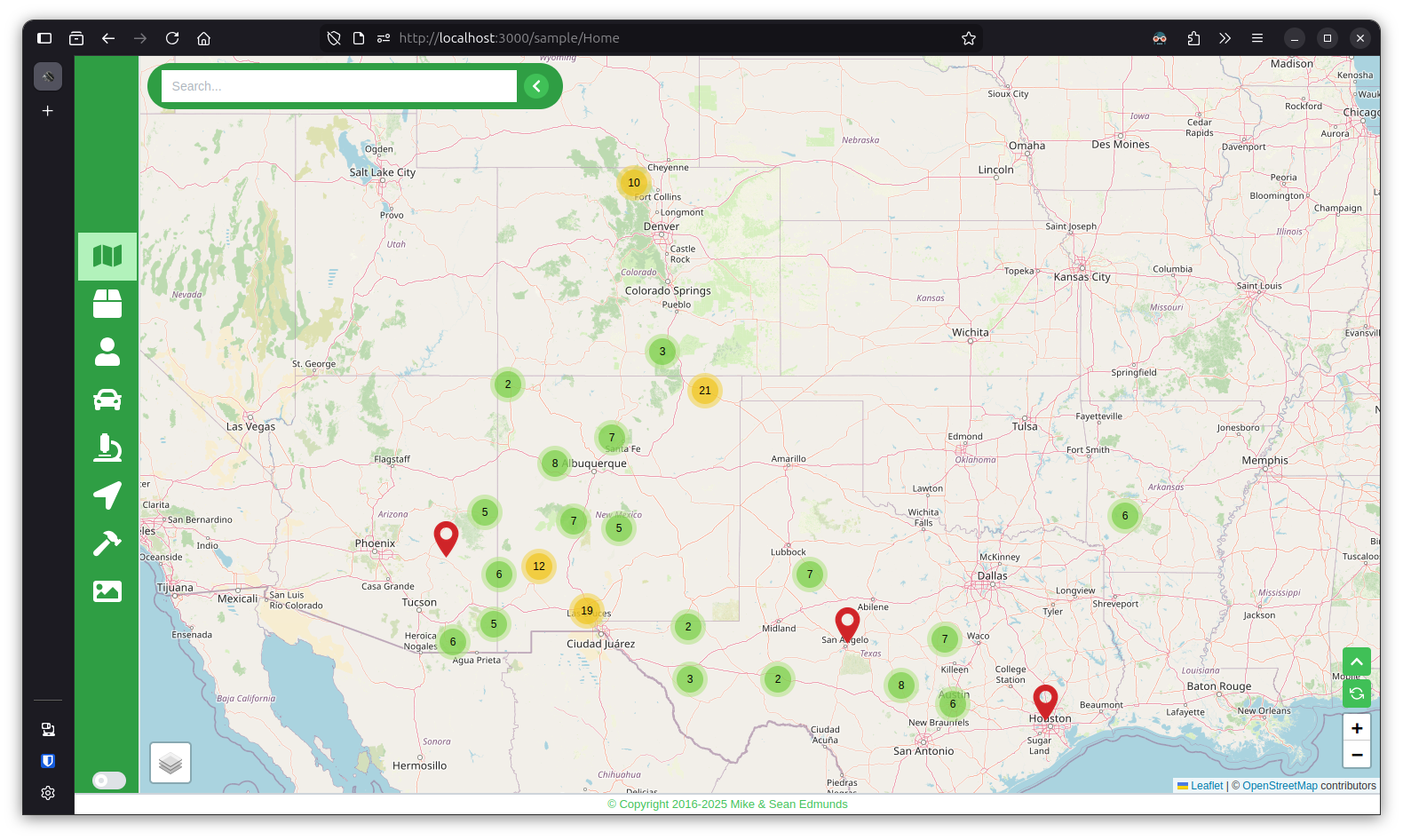
Task: Open the browser hamburger menu
Action: click(1256, 38)
